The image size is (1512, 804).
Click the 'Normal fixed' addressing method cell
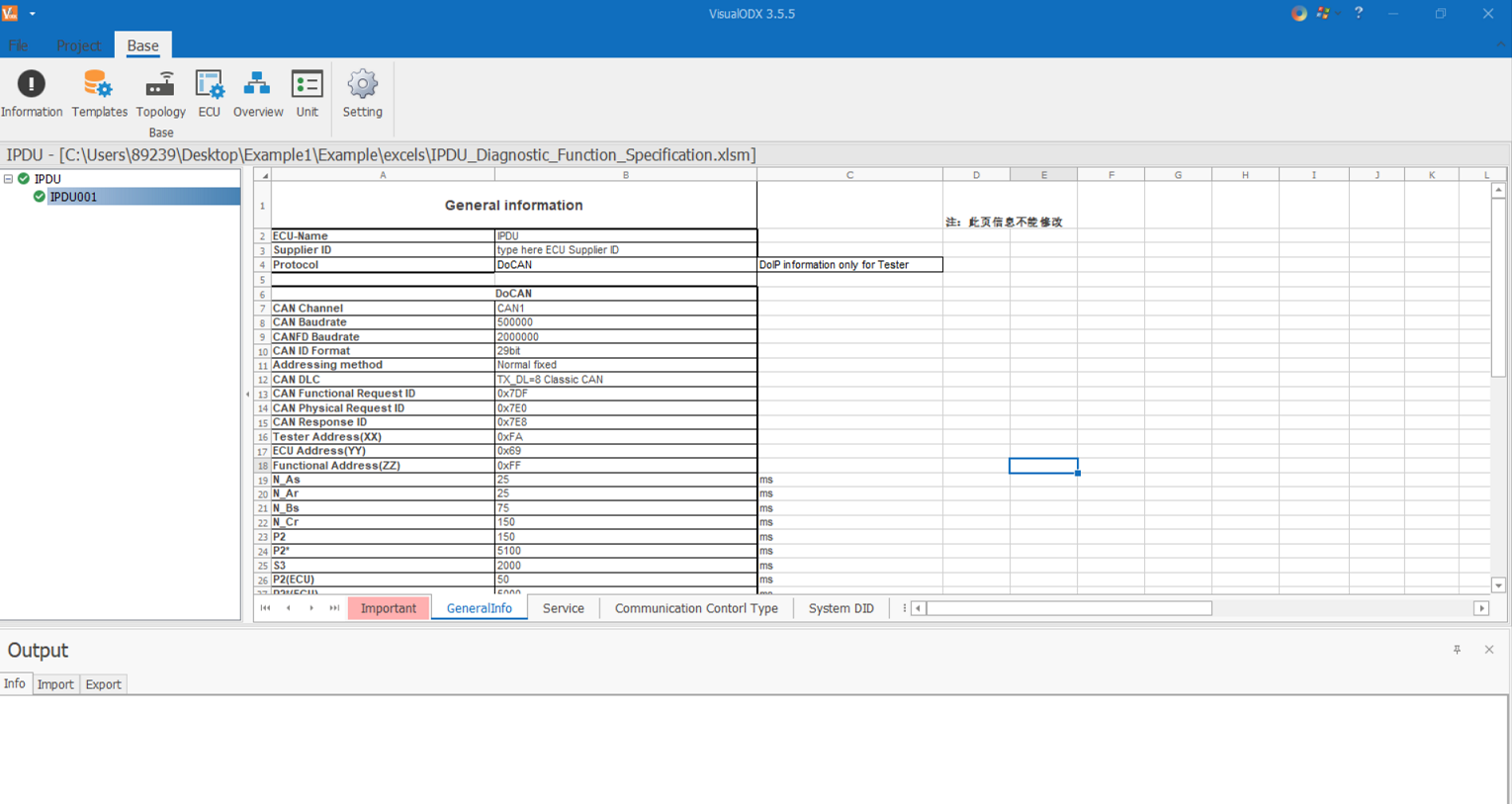tap(626, 365)
